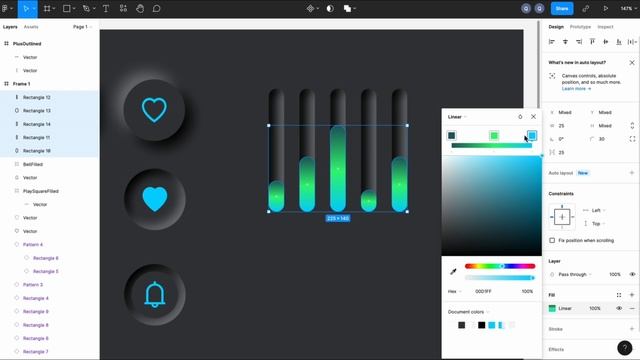Align selection bottom

[619, 42]
